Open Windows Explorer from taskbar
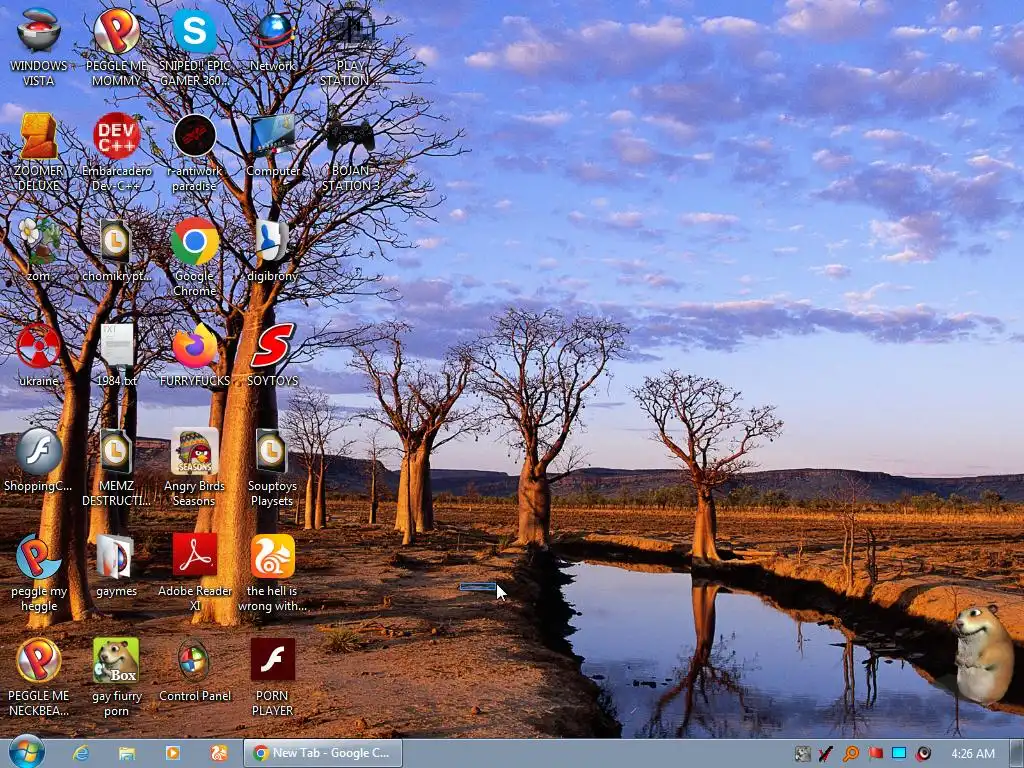1024x768 pixels. pos(127,753)
